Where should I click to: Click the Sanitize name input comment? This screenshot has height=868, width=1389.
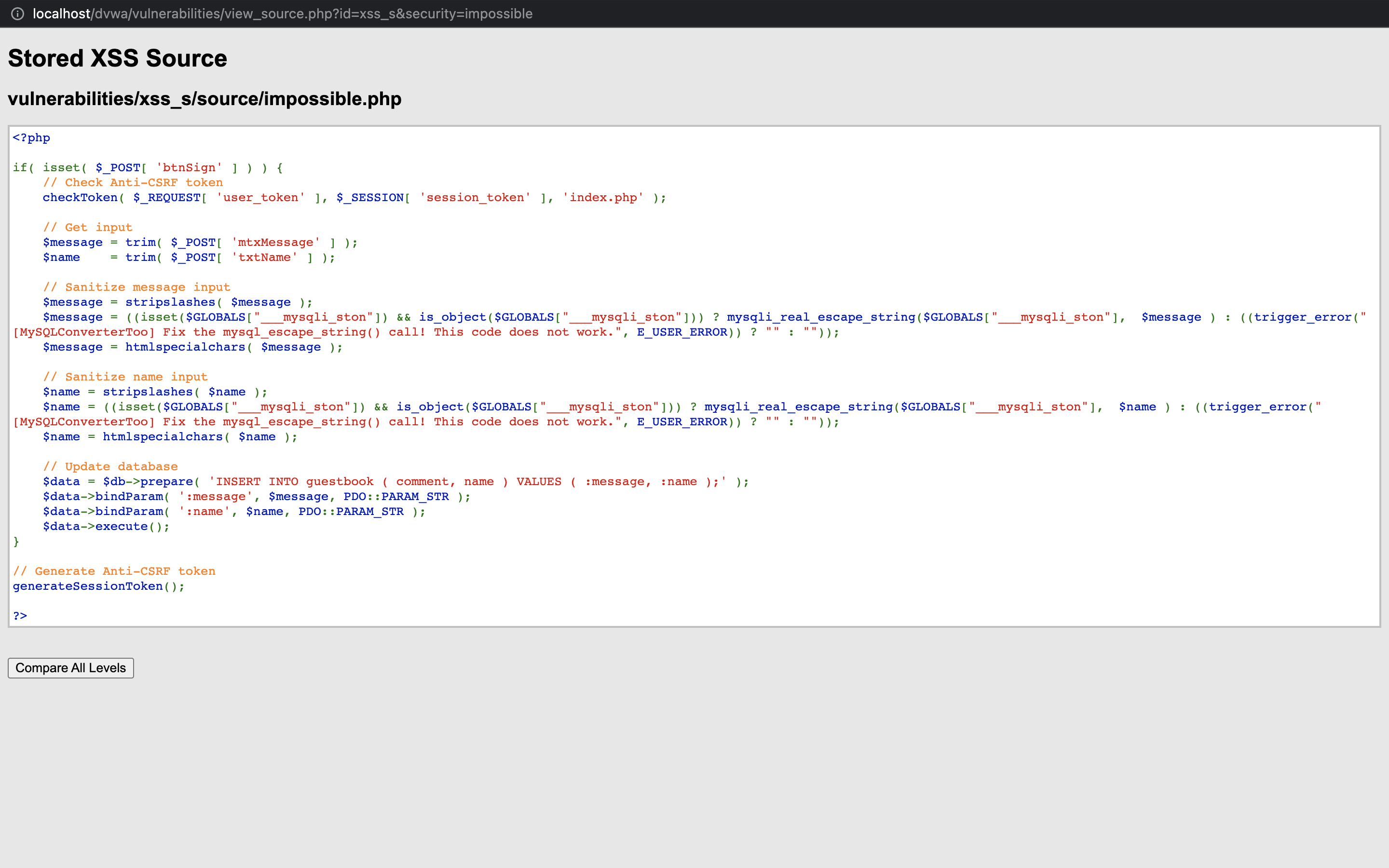click(125, 377)
